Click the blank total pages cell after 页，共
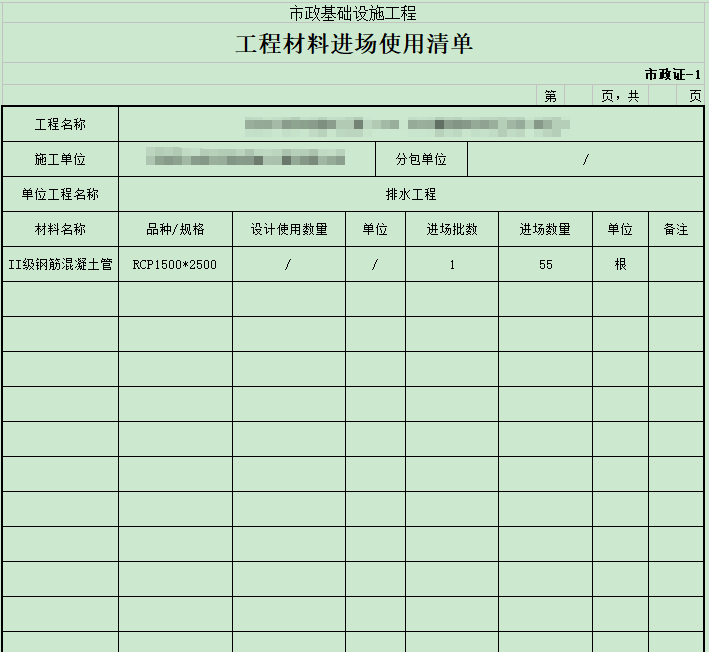 [662, 96]
